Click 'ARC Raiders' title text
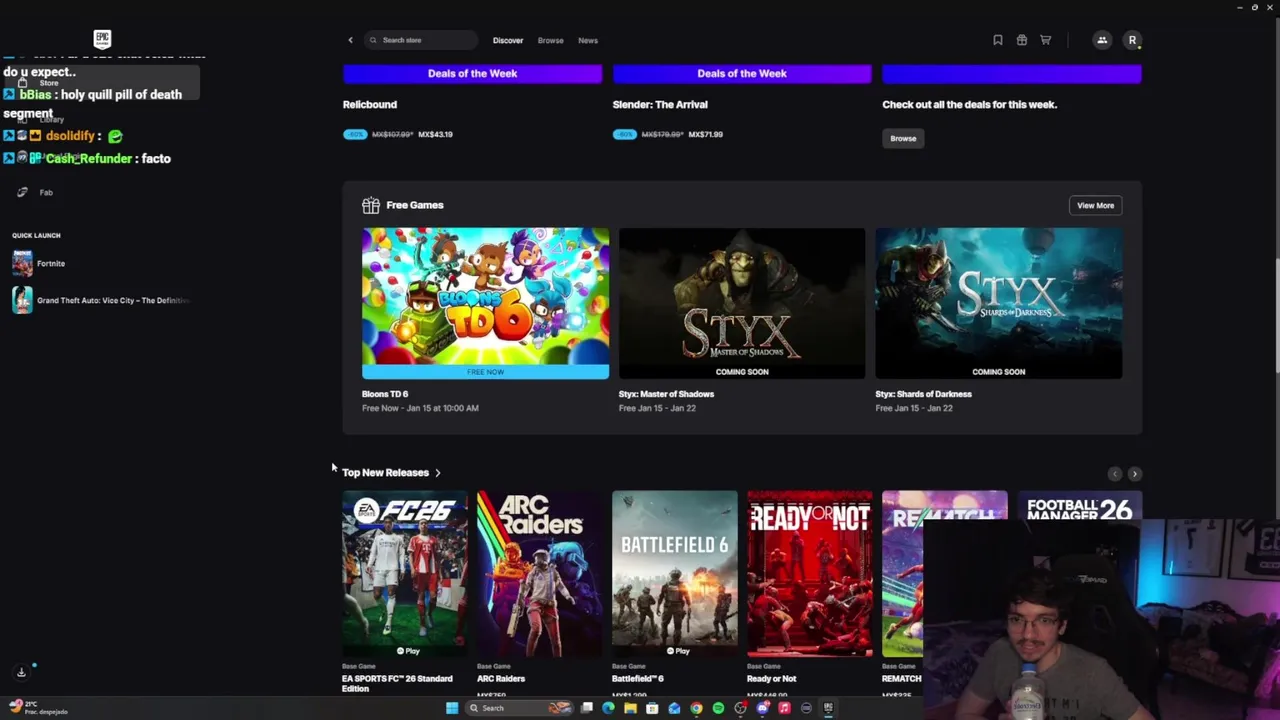 pyautogui.click(x=501, y=679)
